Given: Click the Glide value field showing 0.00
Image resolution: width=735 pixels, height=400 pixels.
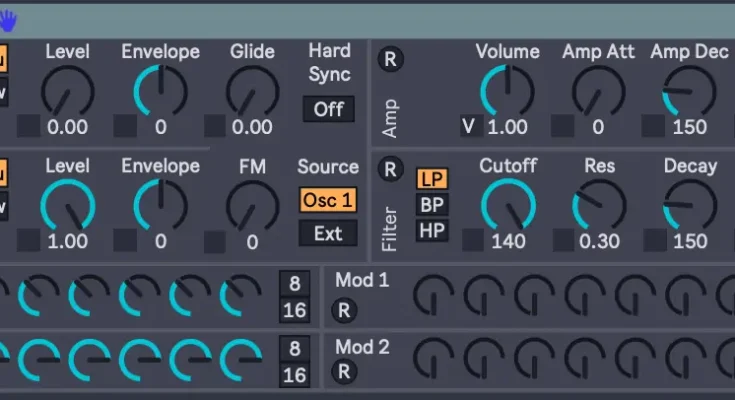Looking at the screenshot, I should [251, 127].
